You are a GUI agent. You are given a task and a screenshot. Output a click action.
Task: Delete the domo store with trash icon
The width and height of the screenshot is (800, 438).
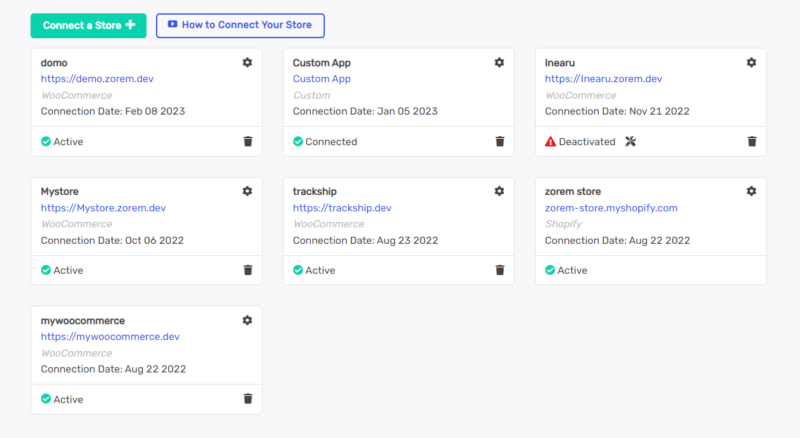(248, 141)
